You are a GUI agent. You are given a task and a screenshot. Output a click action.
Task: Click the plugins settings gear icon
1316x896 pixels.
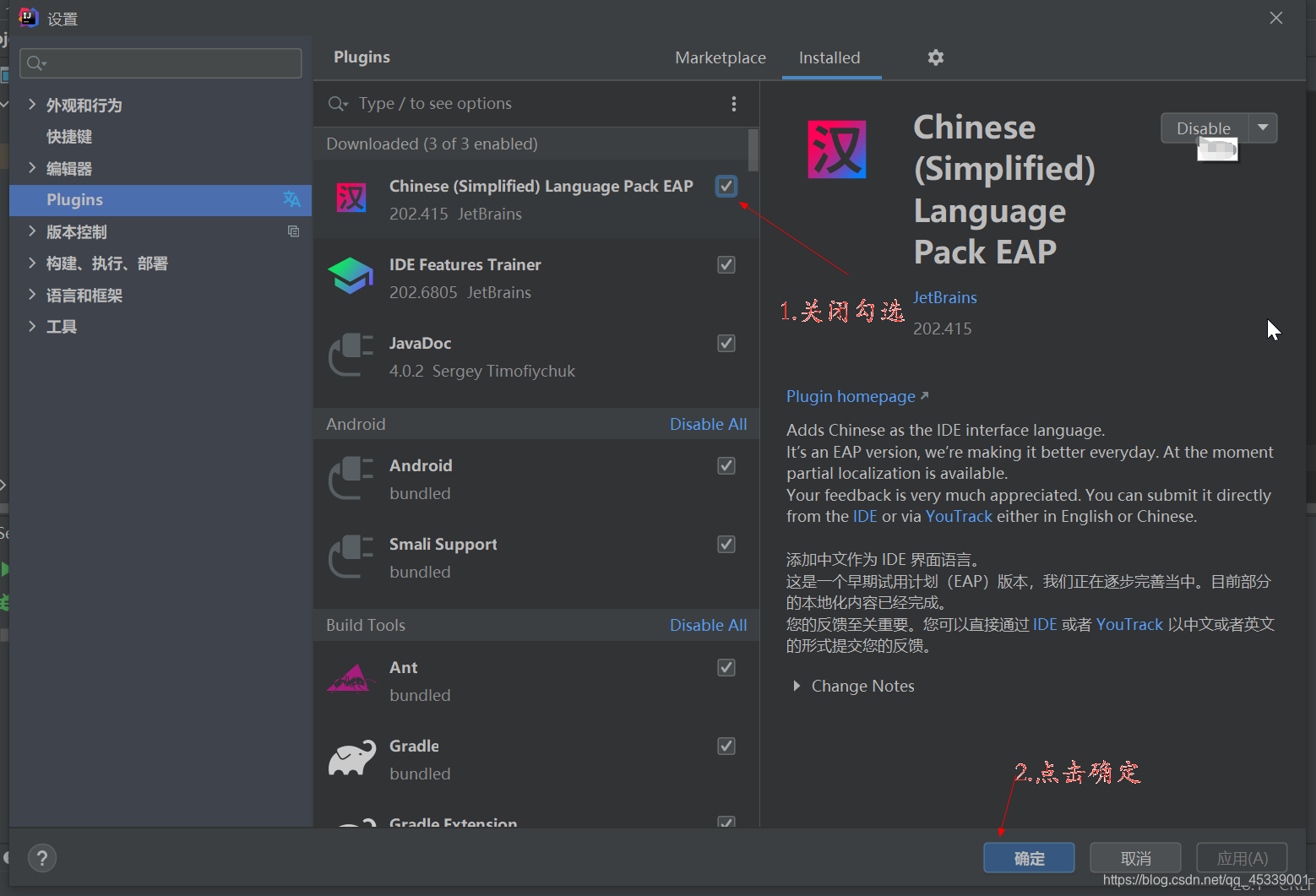coord(935,57)
